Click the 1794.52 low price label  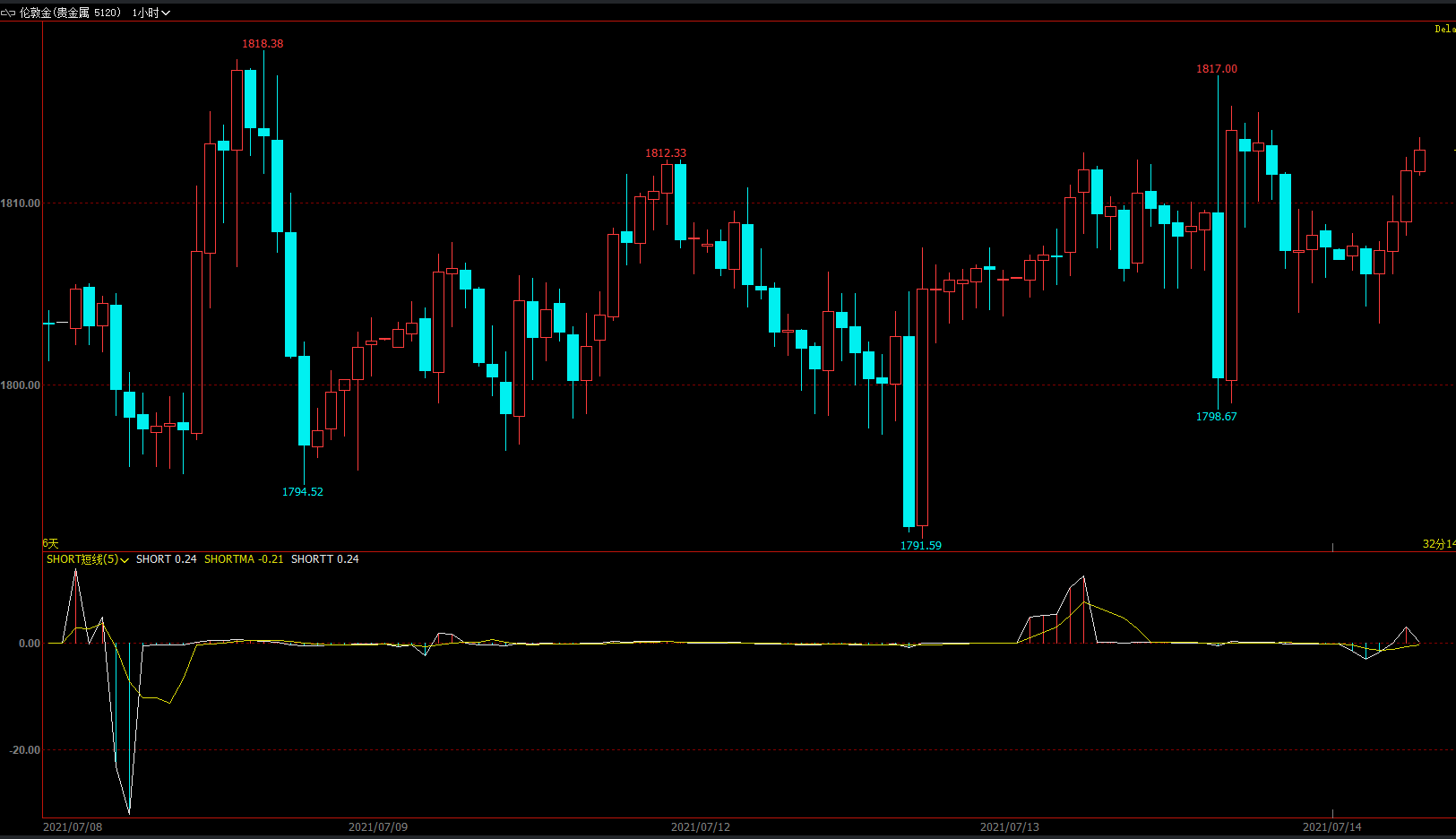[x=303, y=492]
